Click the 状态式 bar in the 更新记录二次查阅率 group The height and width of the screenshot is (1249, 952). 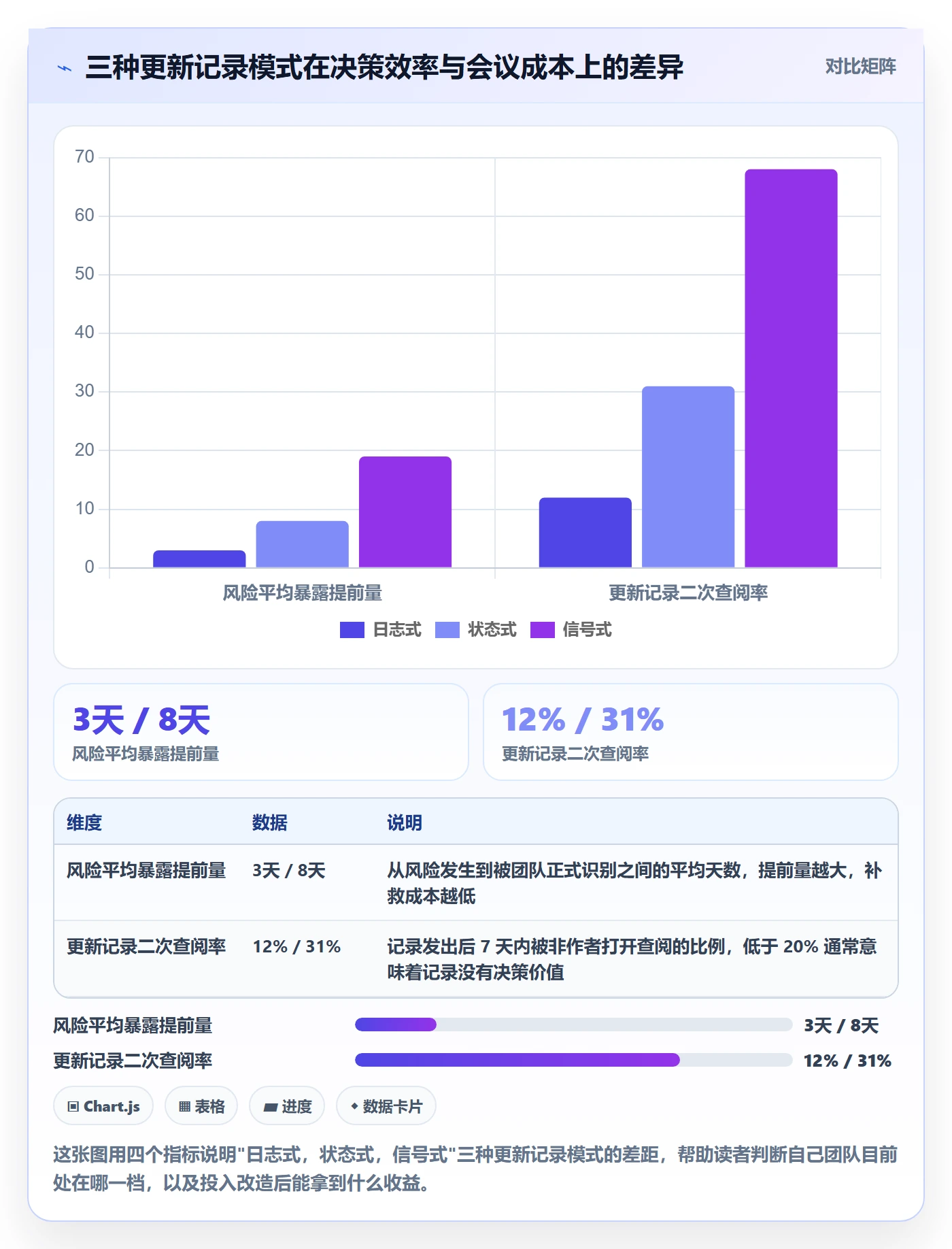coord(688,477)
